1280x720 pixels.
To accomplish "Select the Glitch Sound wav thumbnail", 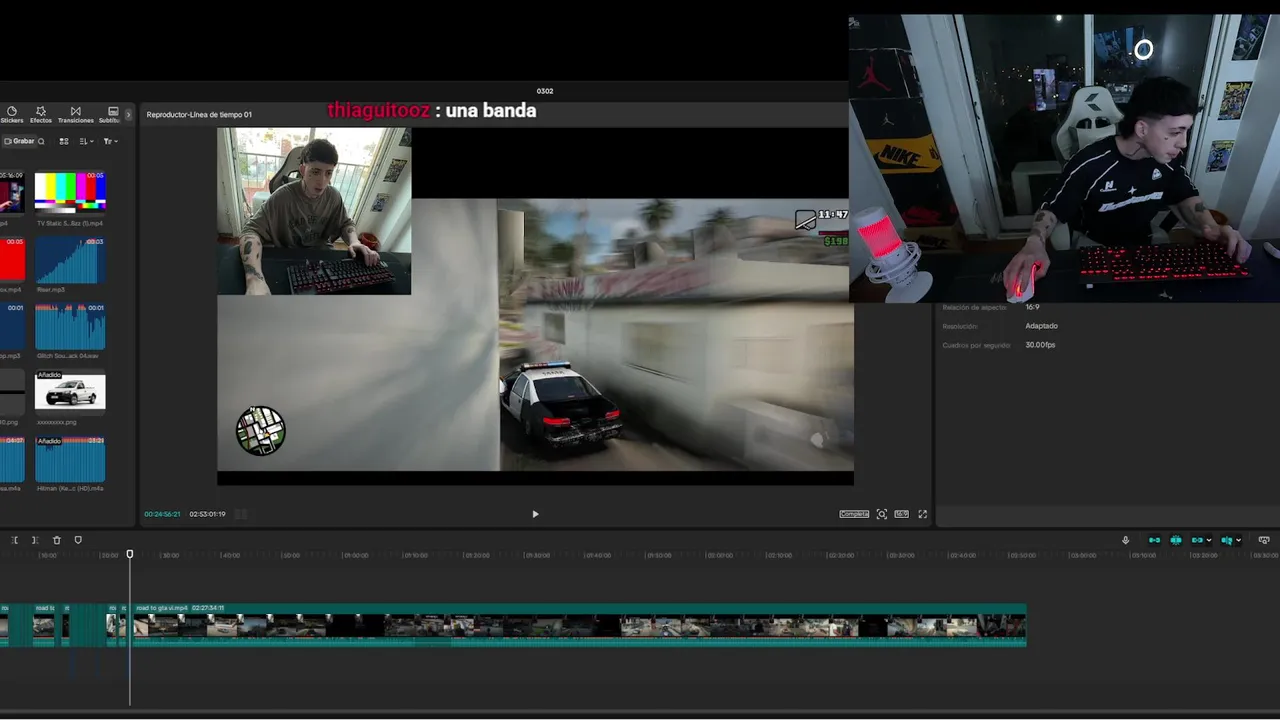I will click(x=70, y=327).
